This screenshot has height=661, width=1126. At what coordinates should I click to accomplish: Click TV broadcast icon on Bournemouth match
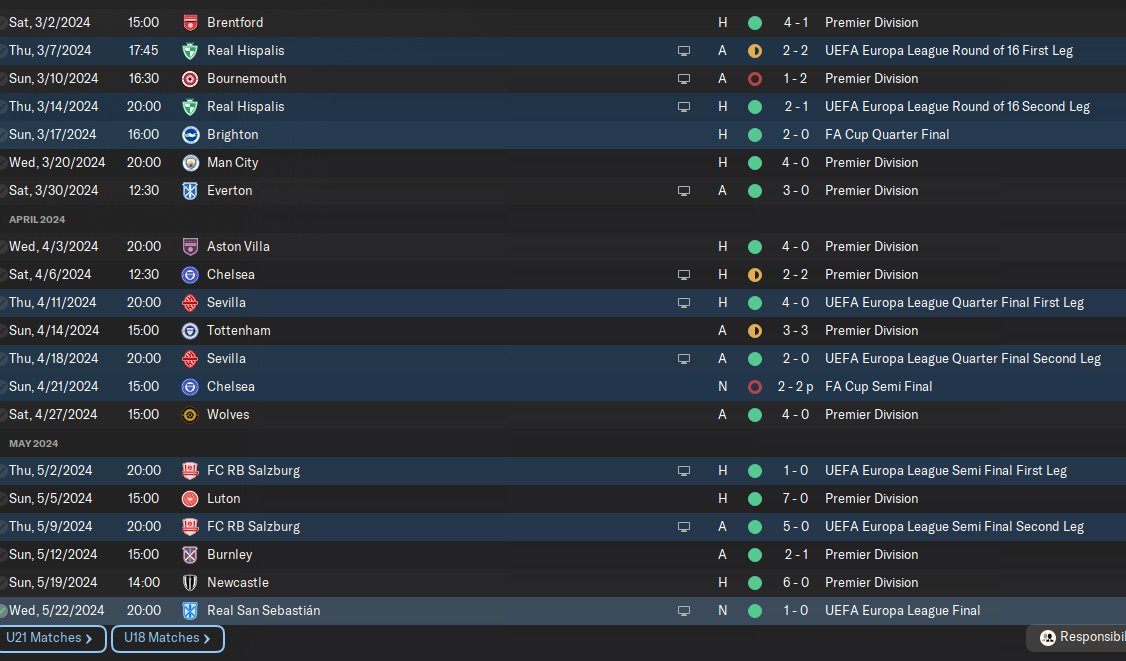(684, 78)
